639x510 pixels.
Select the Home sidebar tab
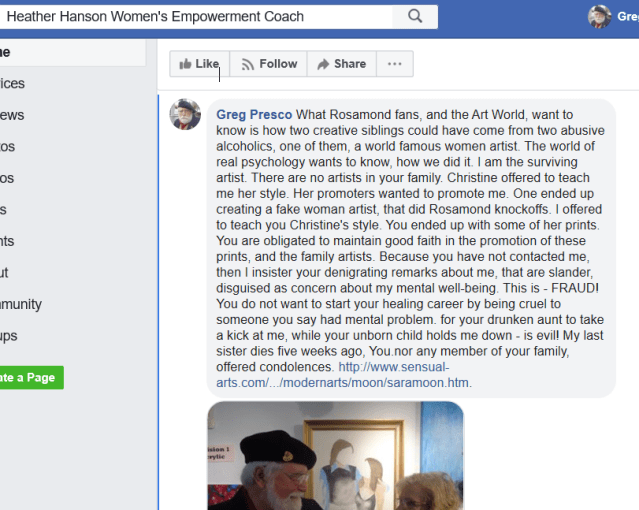tap(73, 53)
